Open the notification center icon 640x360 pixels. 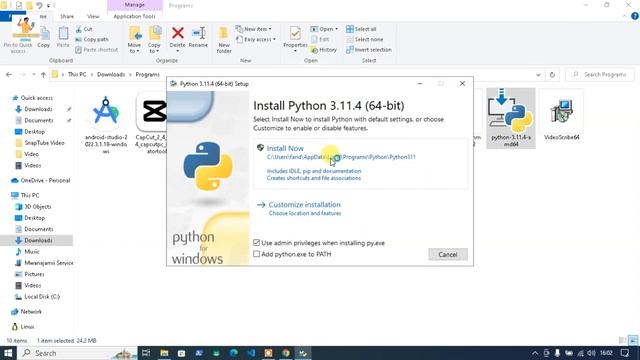624,353
